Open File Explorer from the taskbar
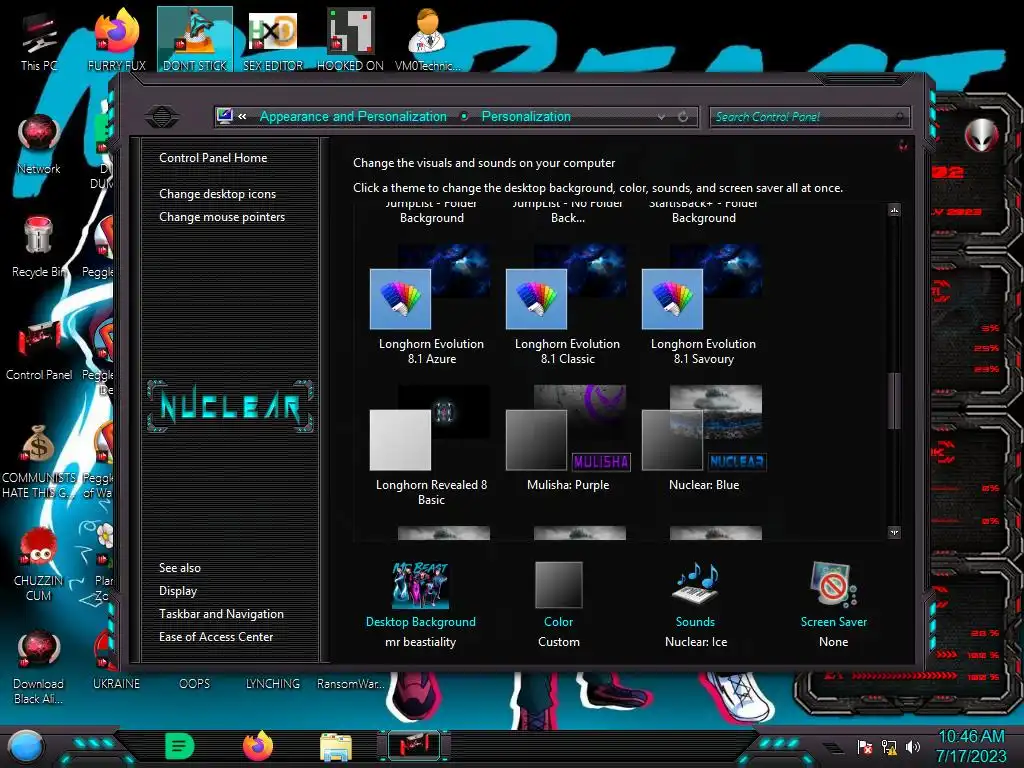 point(336,747)
